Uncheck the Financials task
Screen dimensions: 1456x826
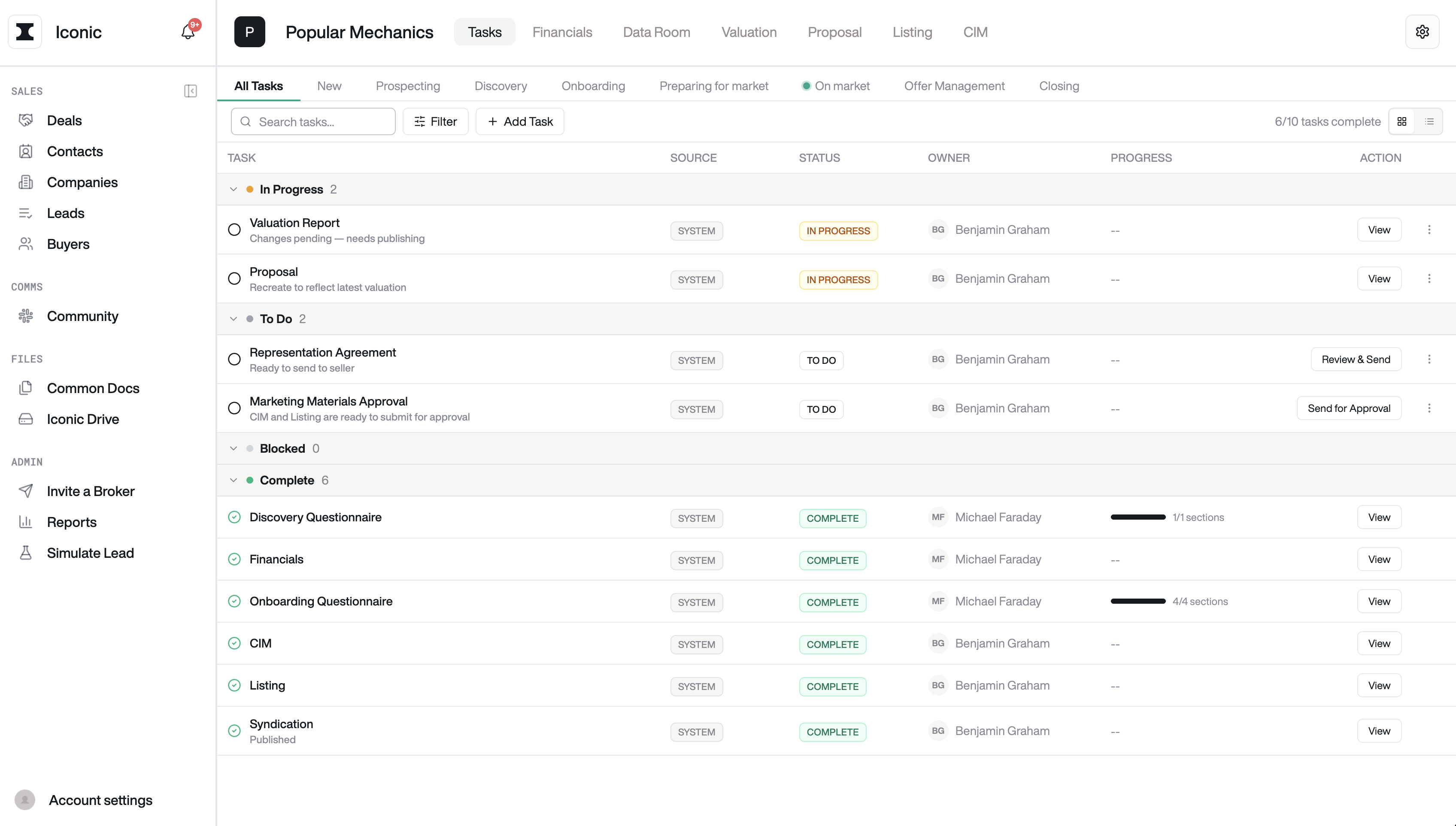click(x=234, y=559)
